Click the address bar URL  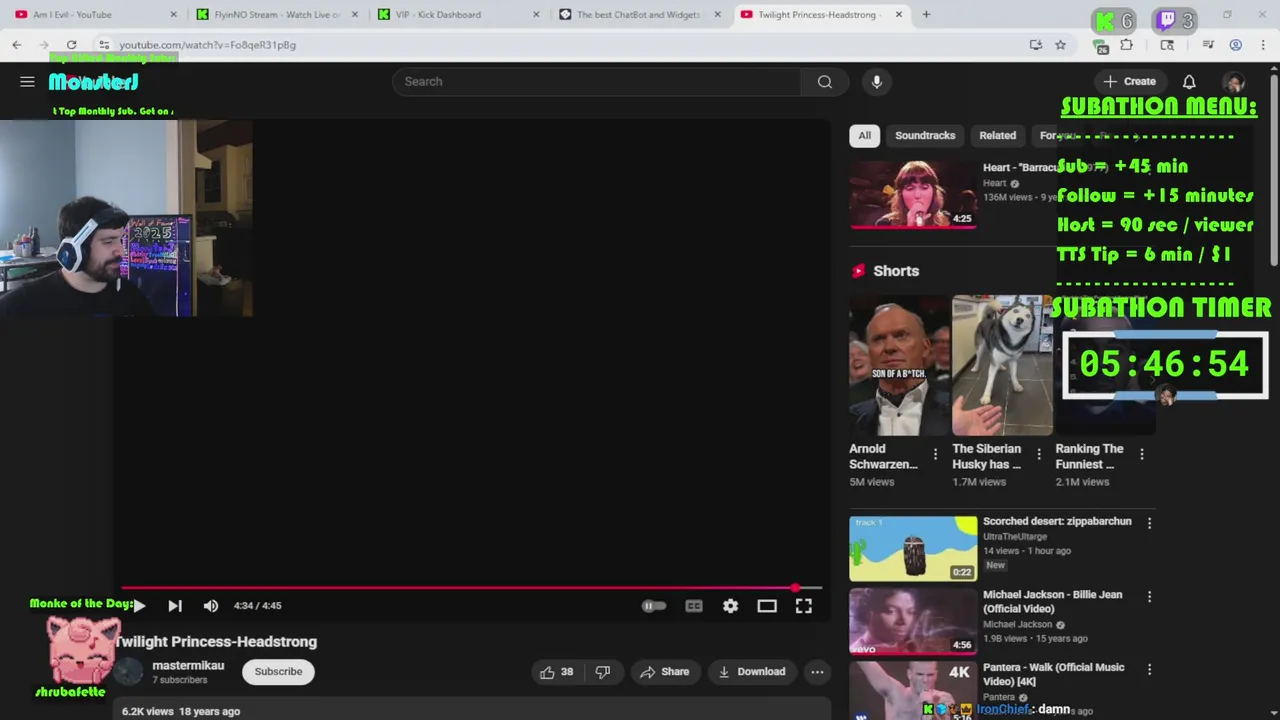click(x=207, y=45)
